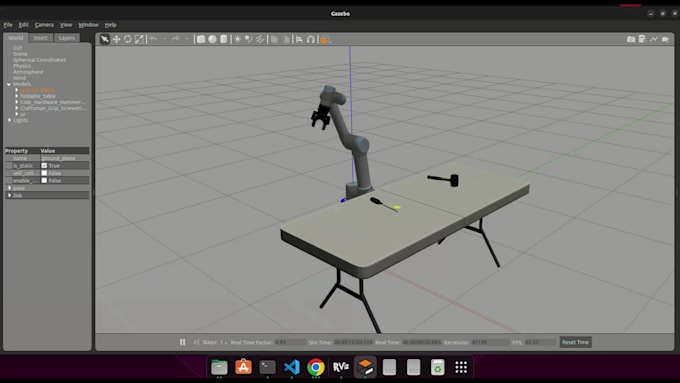
Task: Click the video record icon
Action: click(x=665, y=39)
